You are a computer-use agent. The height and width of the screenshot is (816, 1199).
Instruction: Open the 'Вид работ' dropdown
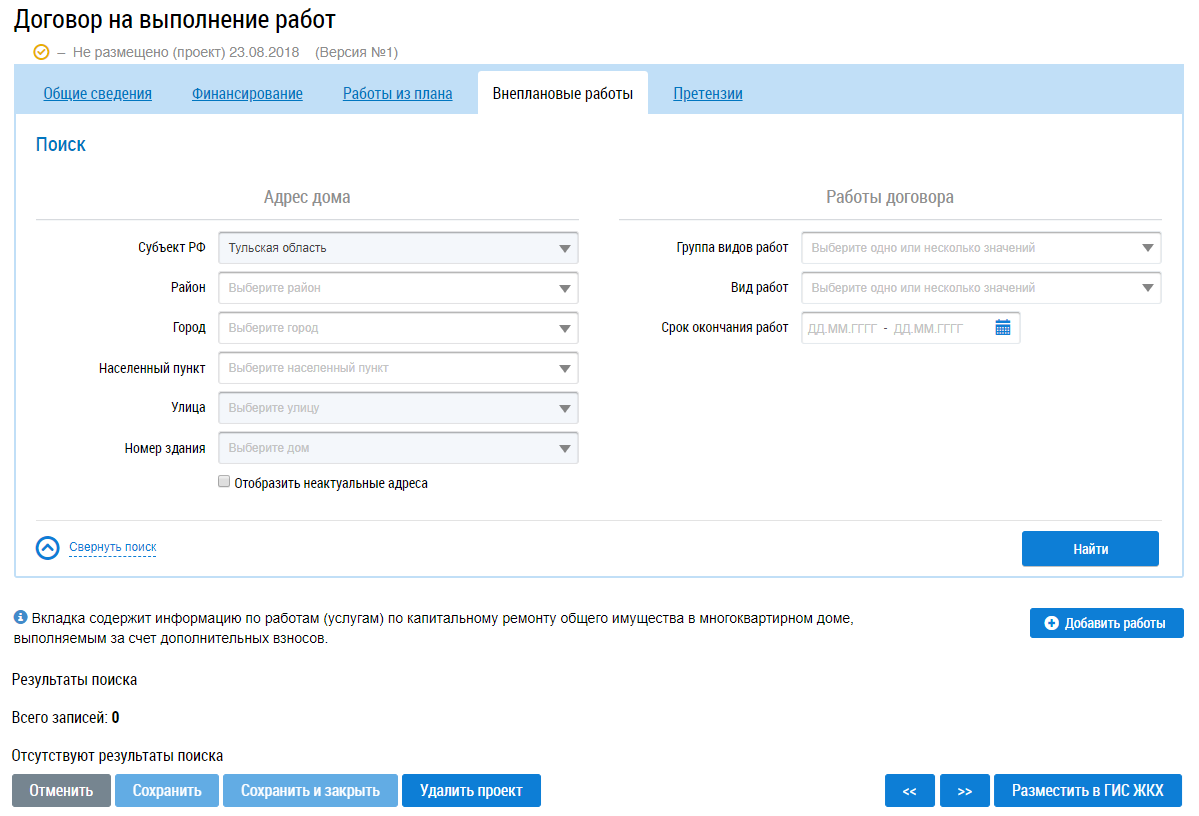coord(1146,288)
